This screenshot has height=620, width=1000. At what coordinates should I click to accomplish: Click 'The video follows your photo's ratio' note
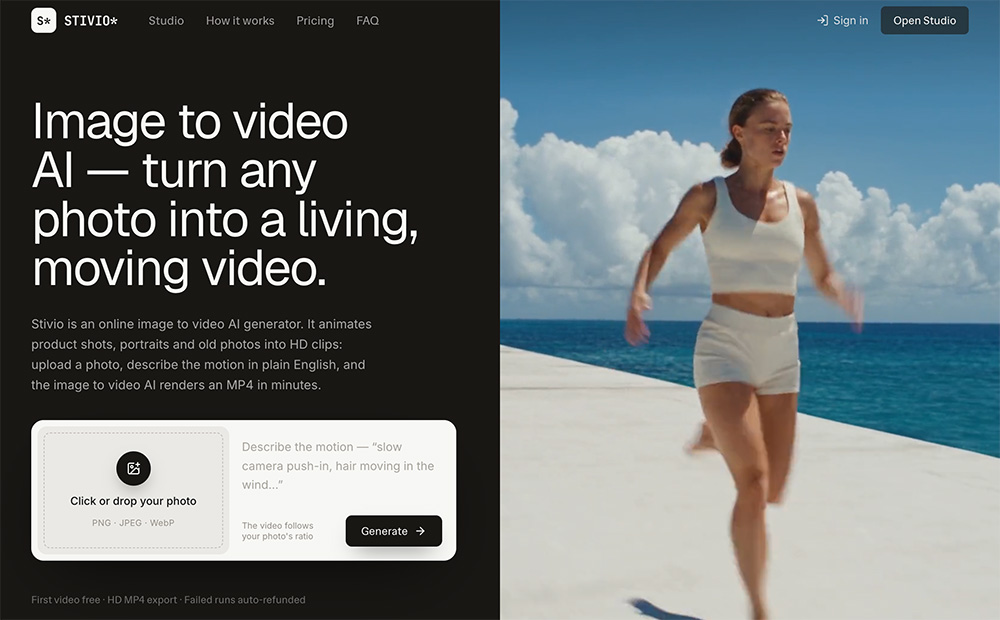[x=277, y=531]
